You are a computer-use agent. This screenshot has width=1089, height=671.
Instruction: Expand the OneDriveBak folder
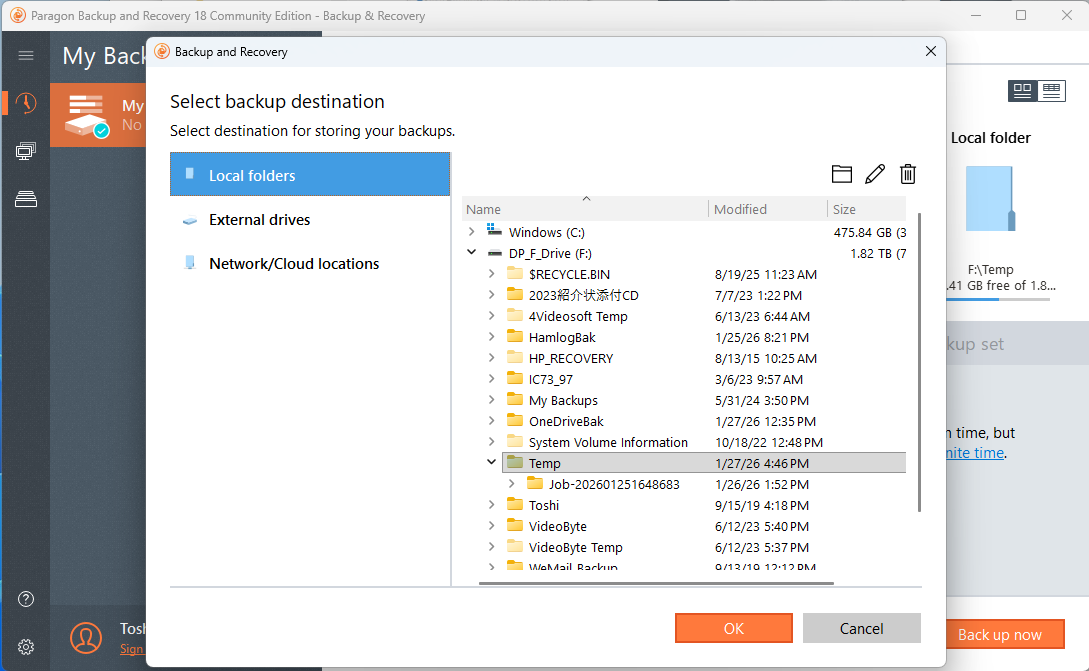pyautogui.click(x=492, y=420)
